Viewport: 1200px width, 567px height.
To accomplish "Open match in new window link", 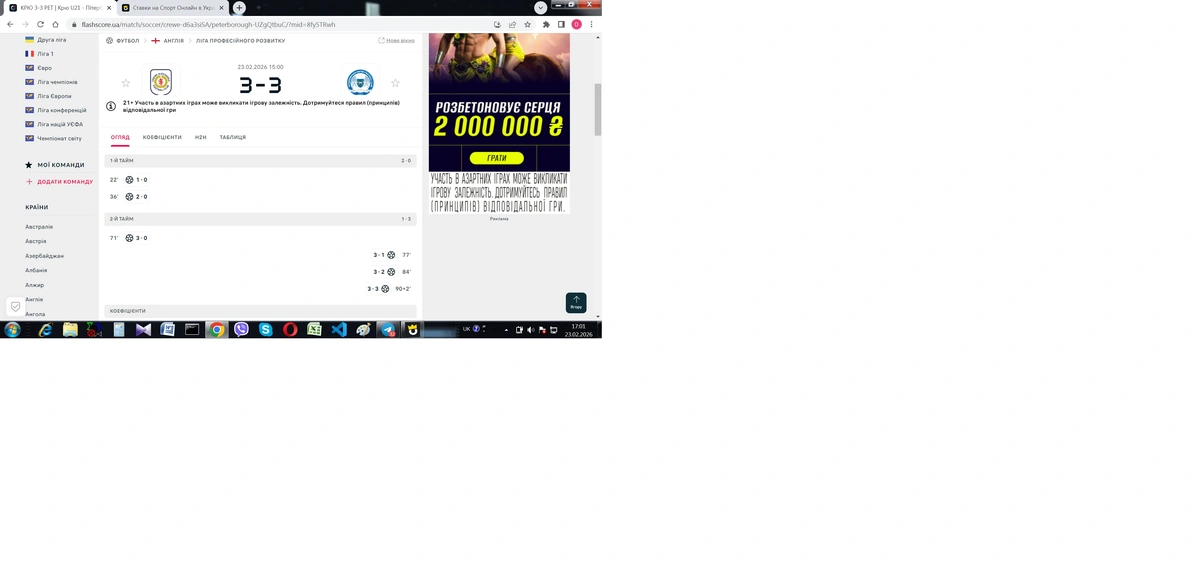I will click(x=396, y=41).
